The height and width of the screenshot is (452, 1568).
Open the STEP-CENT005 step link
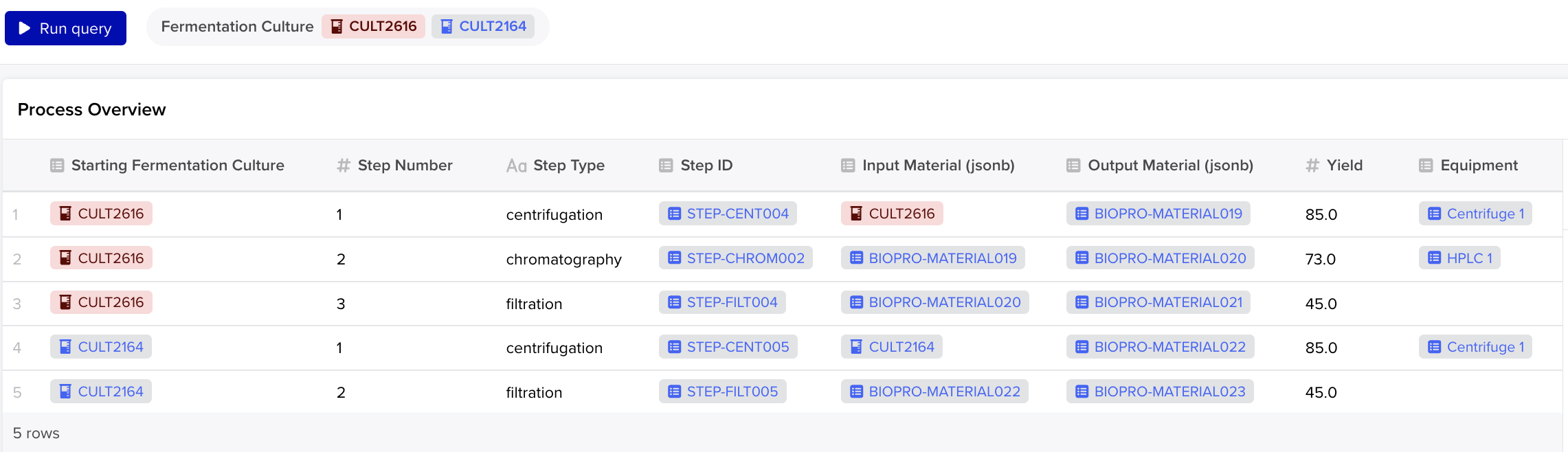click(728, 347)
